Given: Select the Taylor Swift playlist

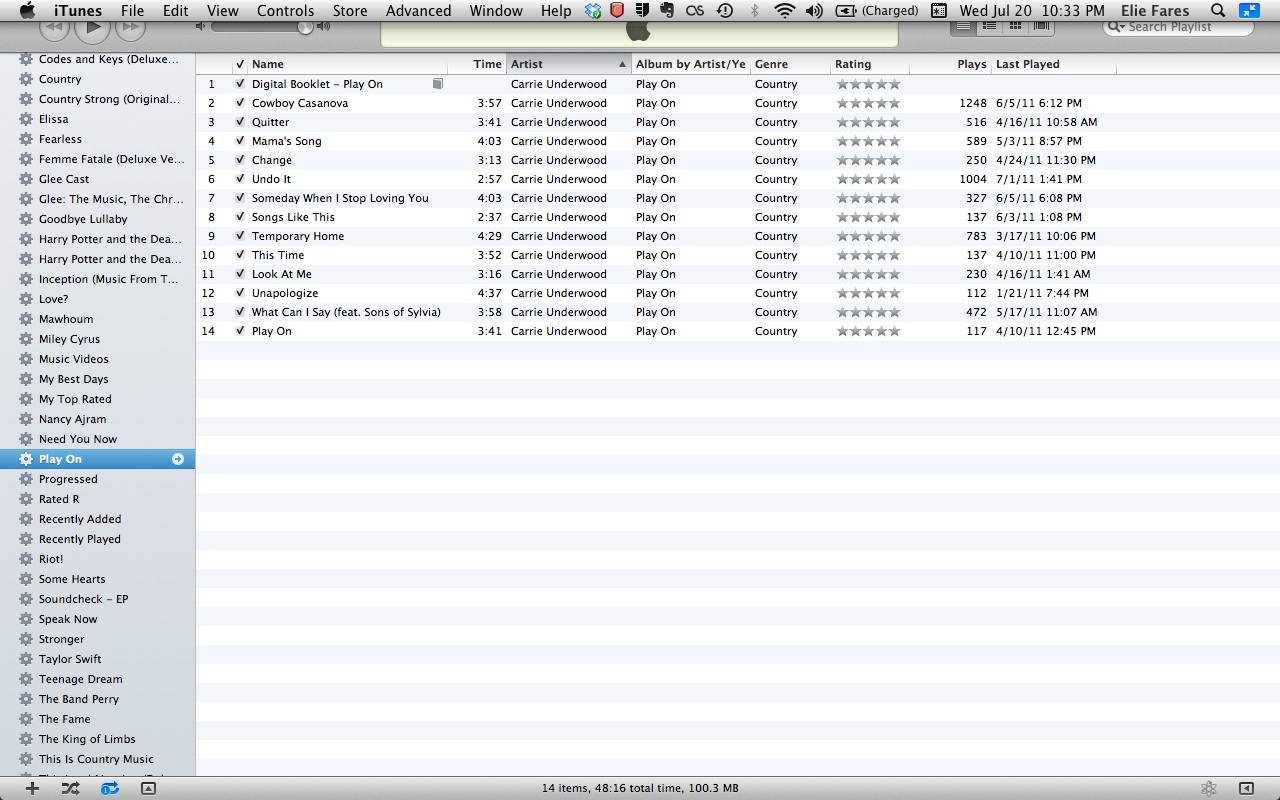Looking at the screenshot, I should tap(70, 659).
